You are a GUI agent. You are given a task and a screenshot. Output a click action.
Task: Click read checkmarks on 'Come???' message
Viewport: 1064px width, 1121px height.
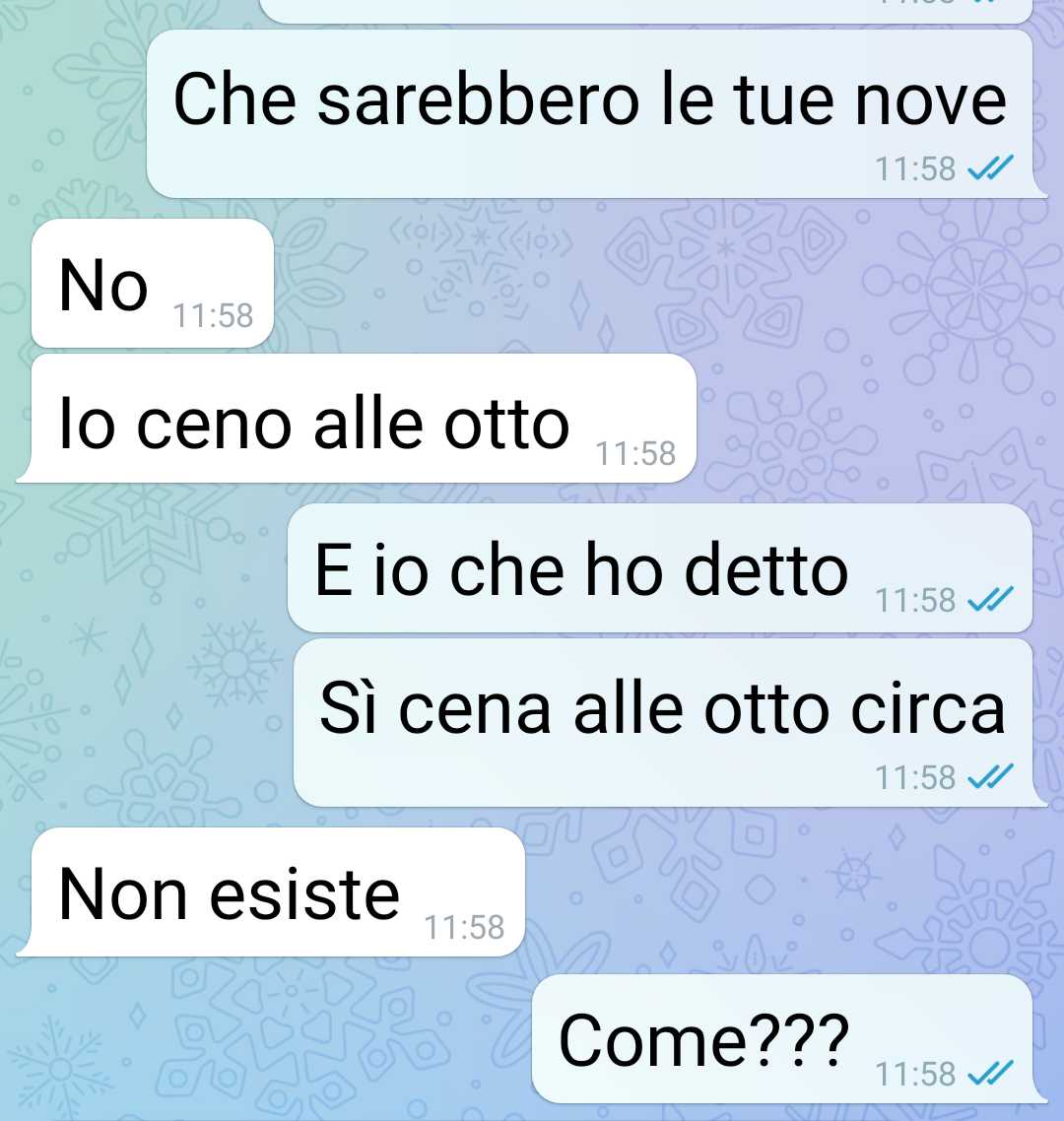pyautogui.click(x=990, y=1073)
